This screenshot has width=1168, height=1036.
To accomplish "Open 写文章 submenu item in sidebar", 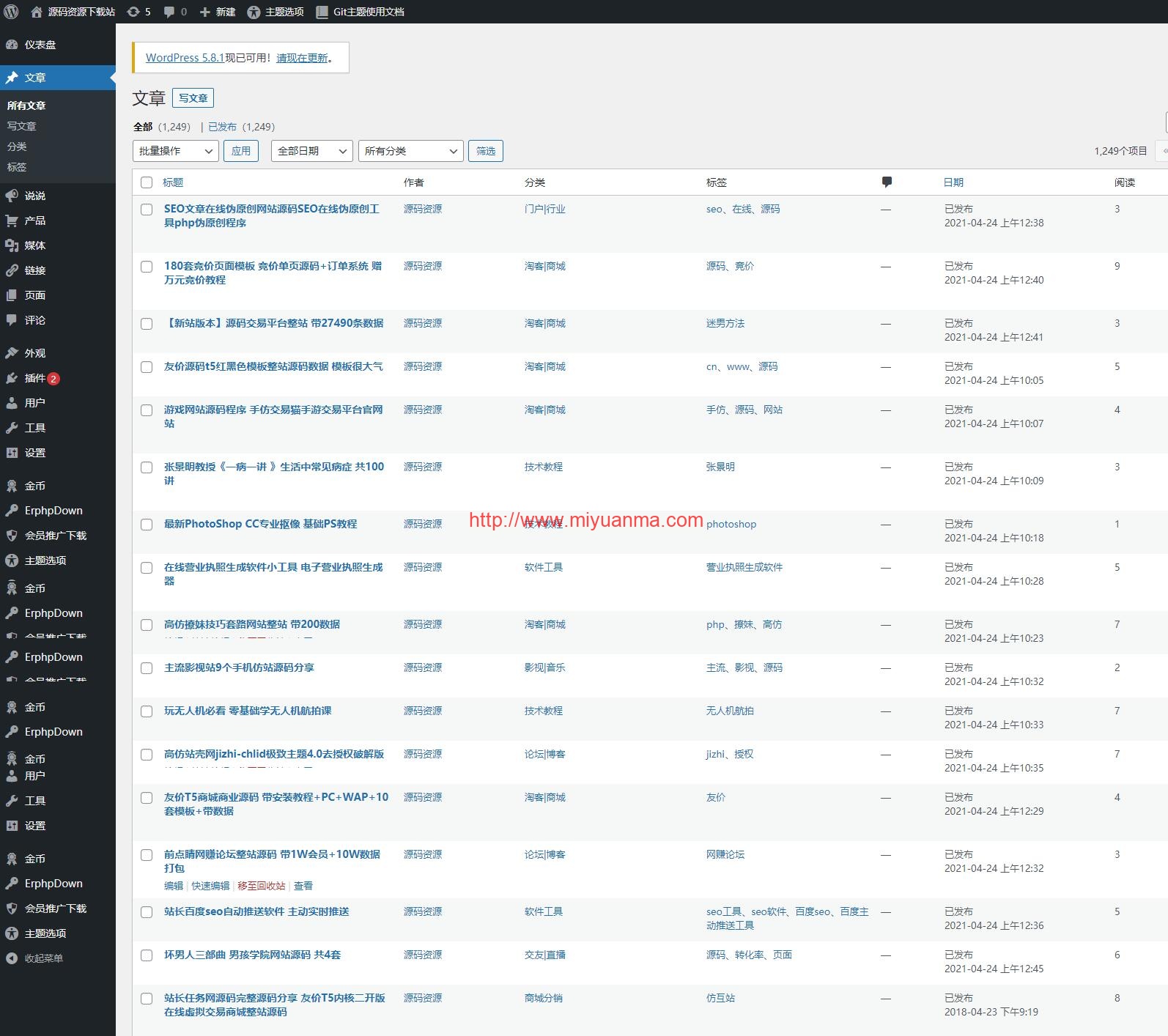I will point(22,126).
